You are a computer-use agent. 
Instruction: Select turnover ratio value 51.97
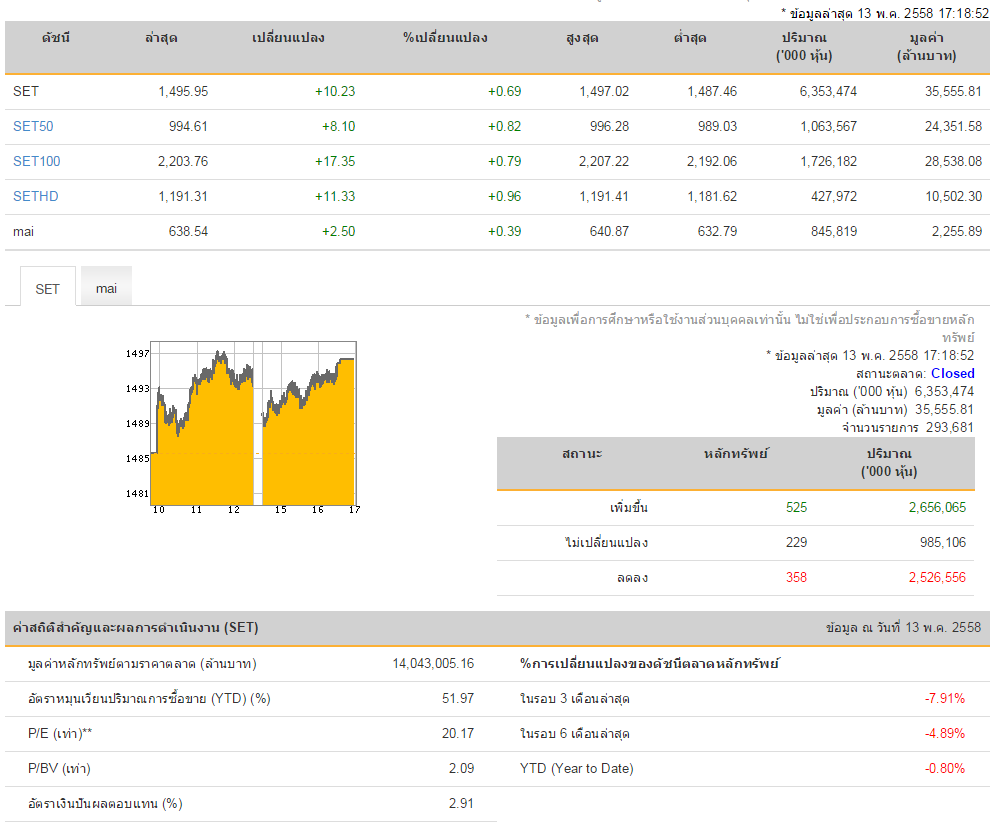point(458,699)
